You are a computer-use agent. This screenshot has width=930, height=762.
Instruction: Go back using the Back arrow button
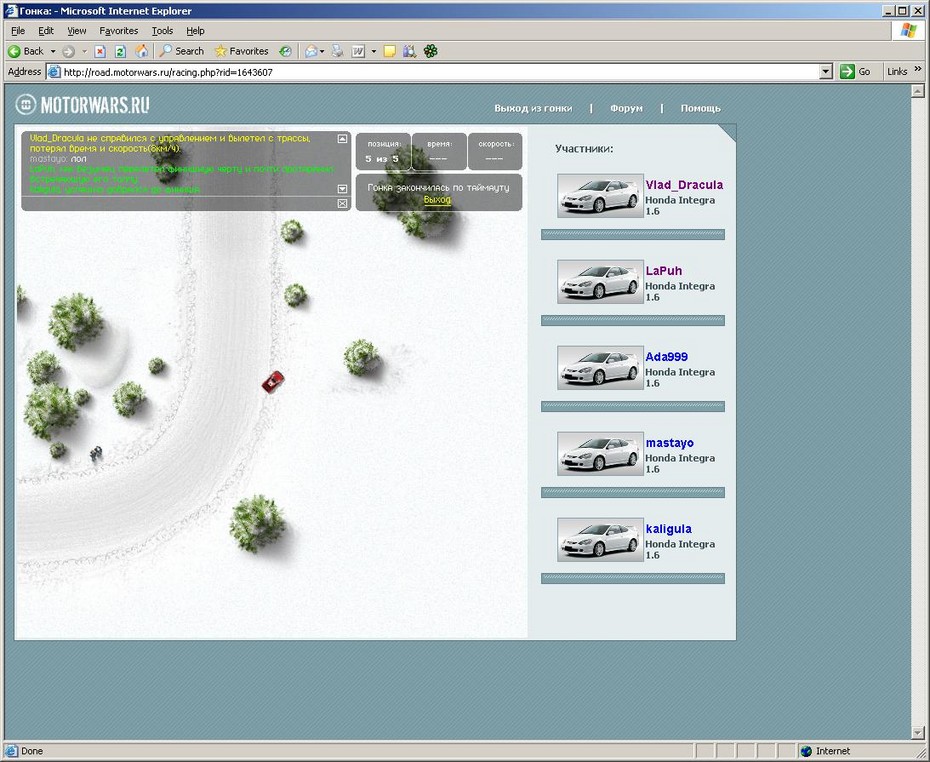pos(26,52)
